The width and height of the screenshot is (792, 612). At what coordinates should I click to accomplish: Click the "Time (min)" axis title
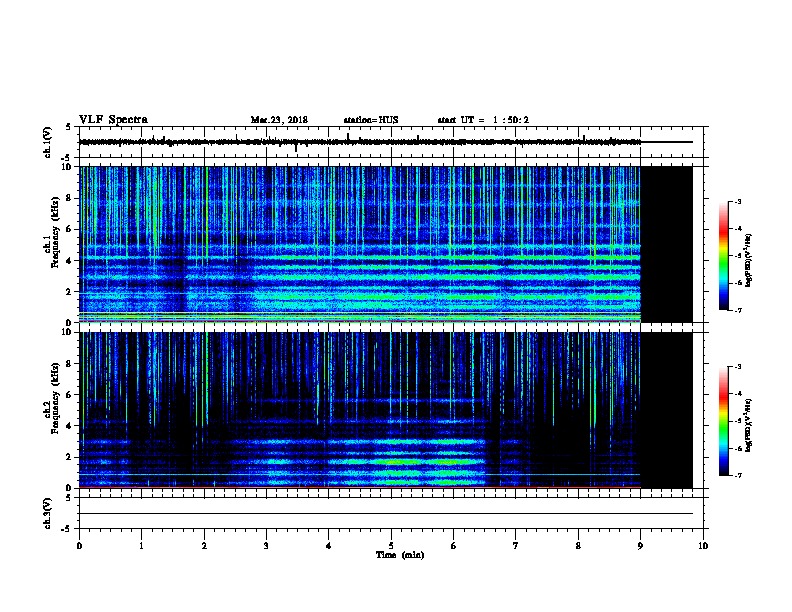pyautogui.click(x=400, y=555)
